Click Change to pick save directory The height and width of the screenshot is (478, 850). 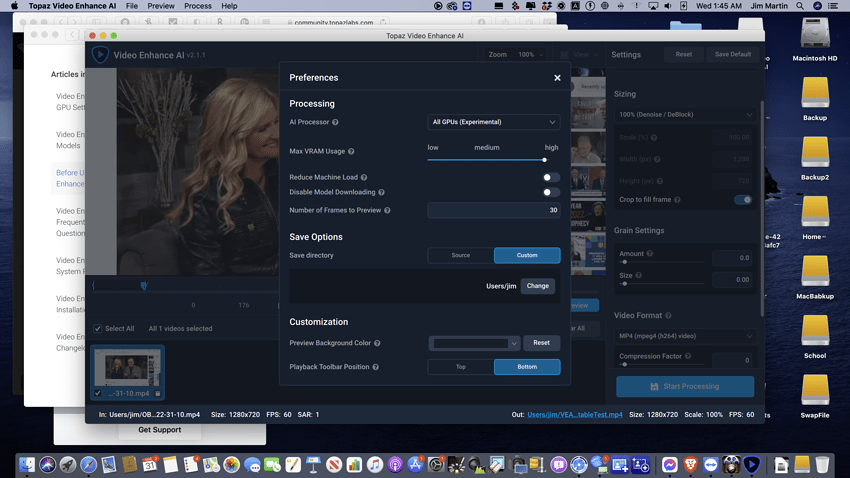click(x=538, y=286)
